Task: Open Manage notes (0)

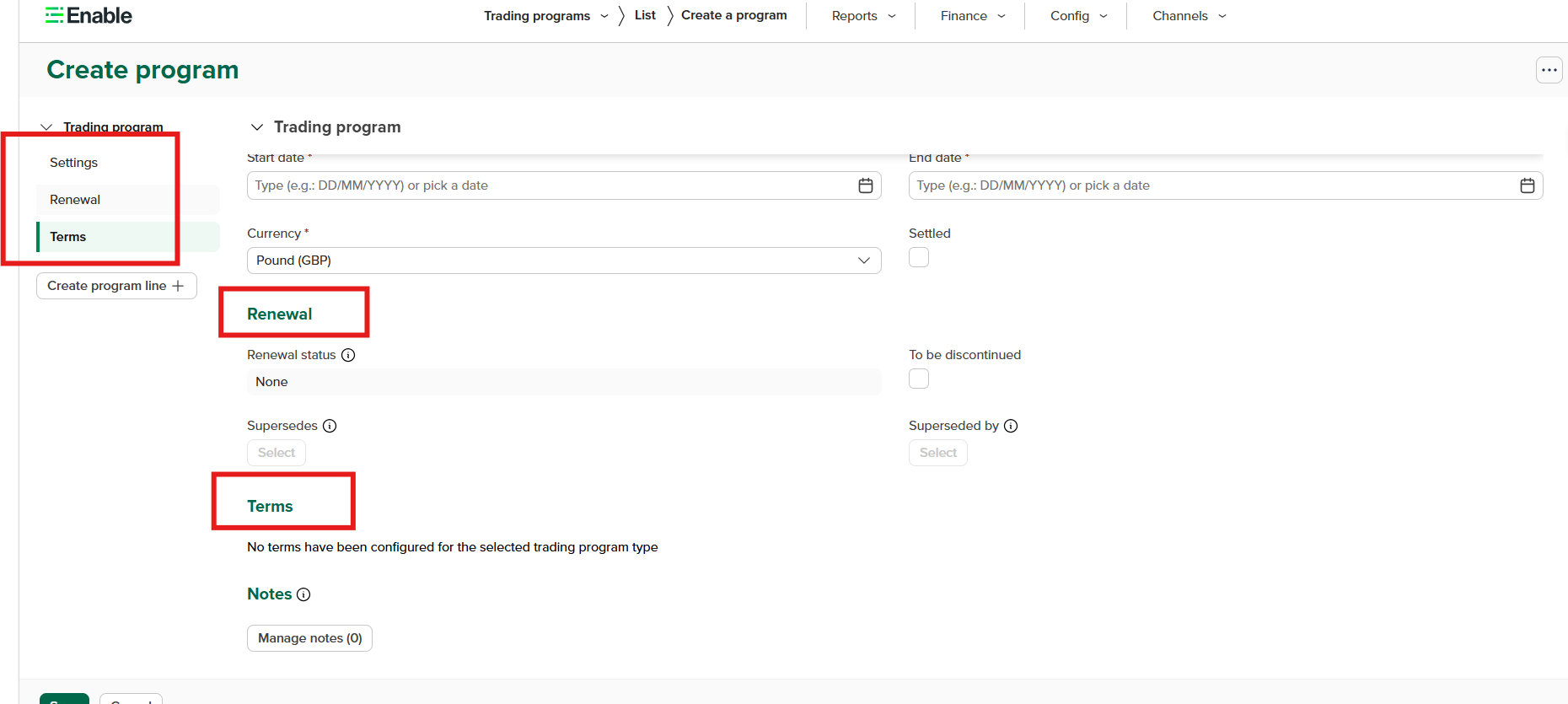Action: point(309,638)
